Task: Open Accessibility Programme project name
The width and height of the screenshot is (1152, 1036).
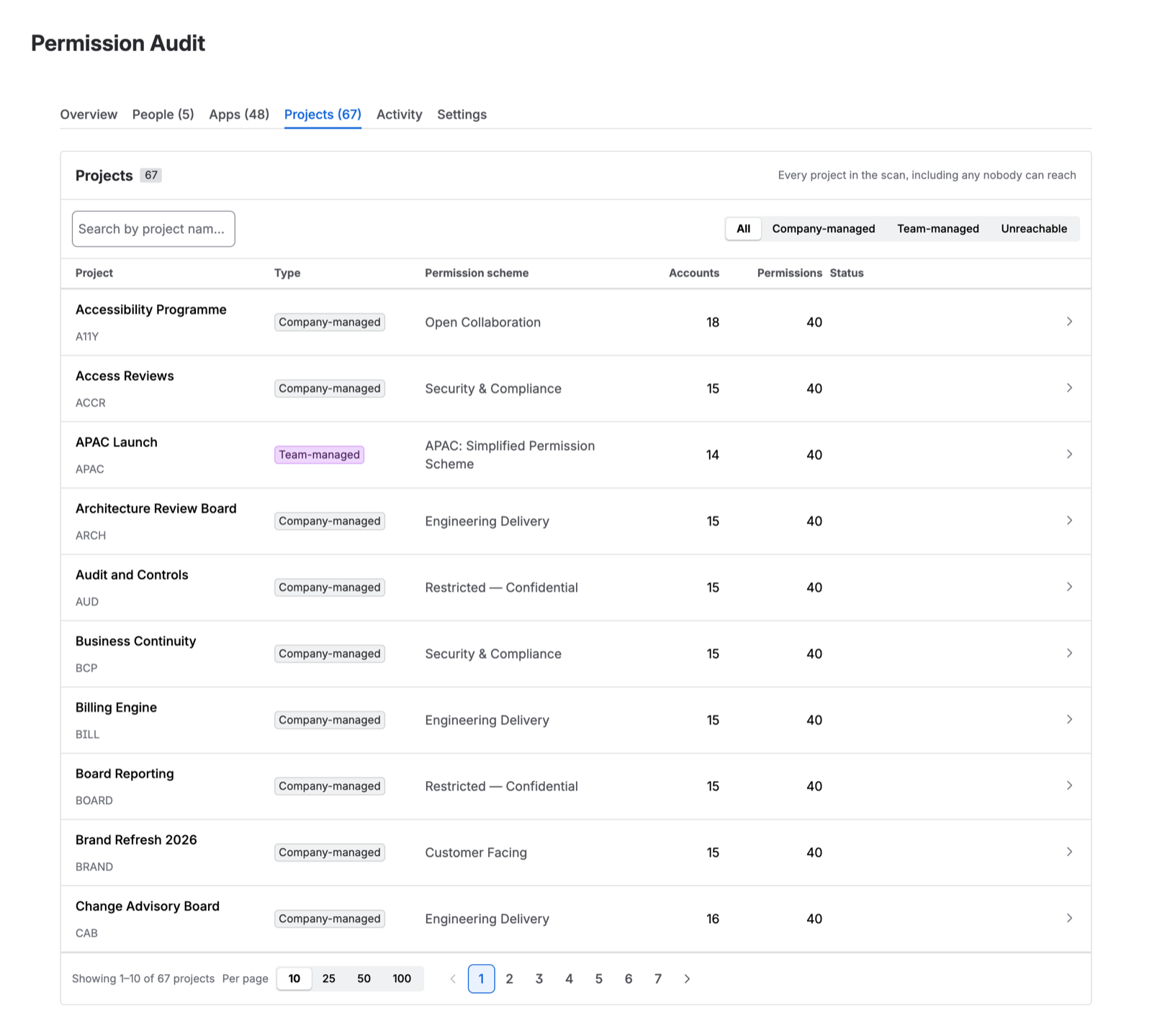Action: pos(151,310)
